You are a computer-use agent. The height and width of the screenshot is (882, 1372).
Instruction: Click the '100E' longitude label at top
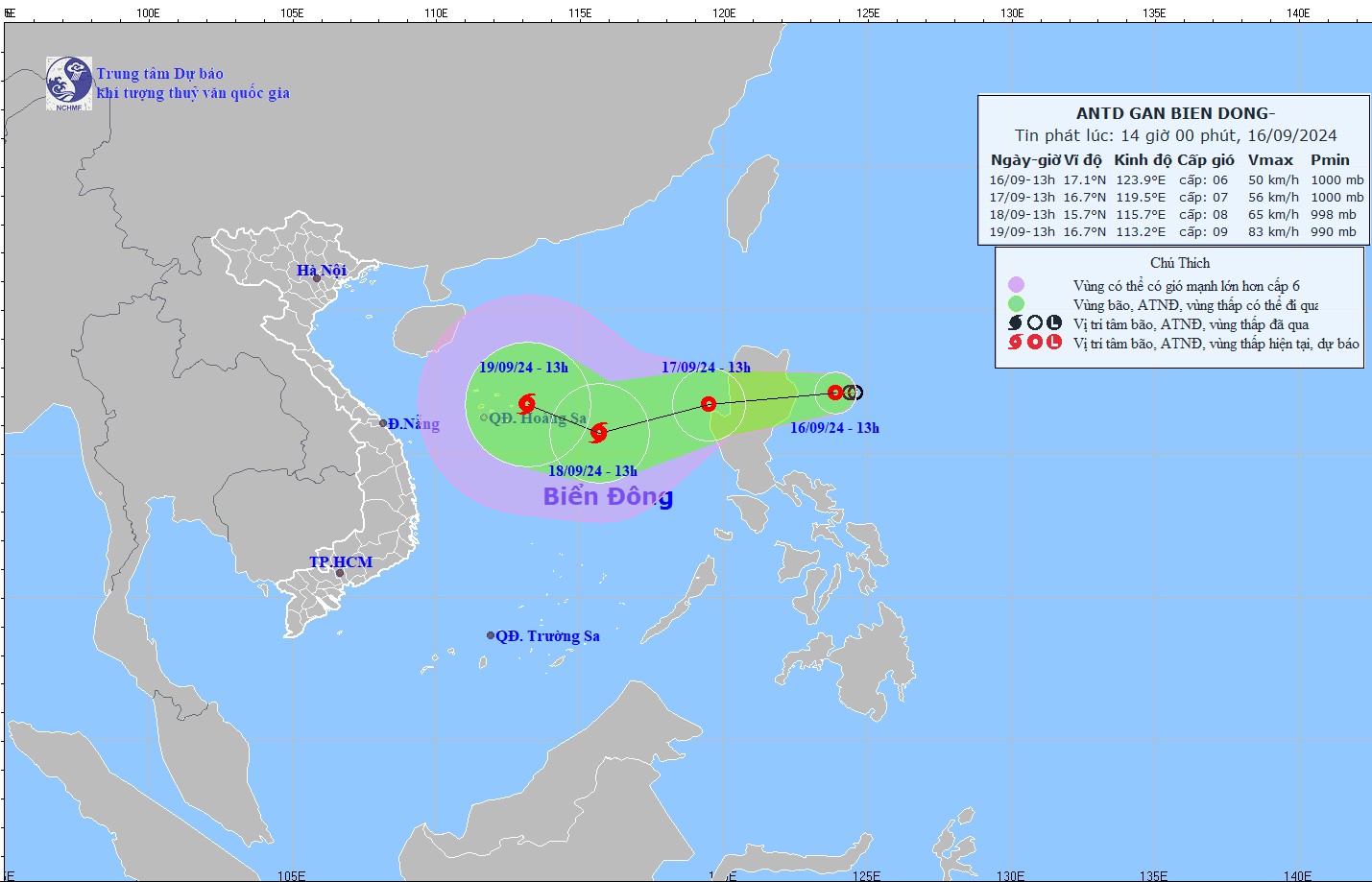[148, 12]
